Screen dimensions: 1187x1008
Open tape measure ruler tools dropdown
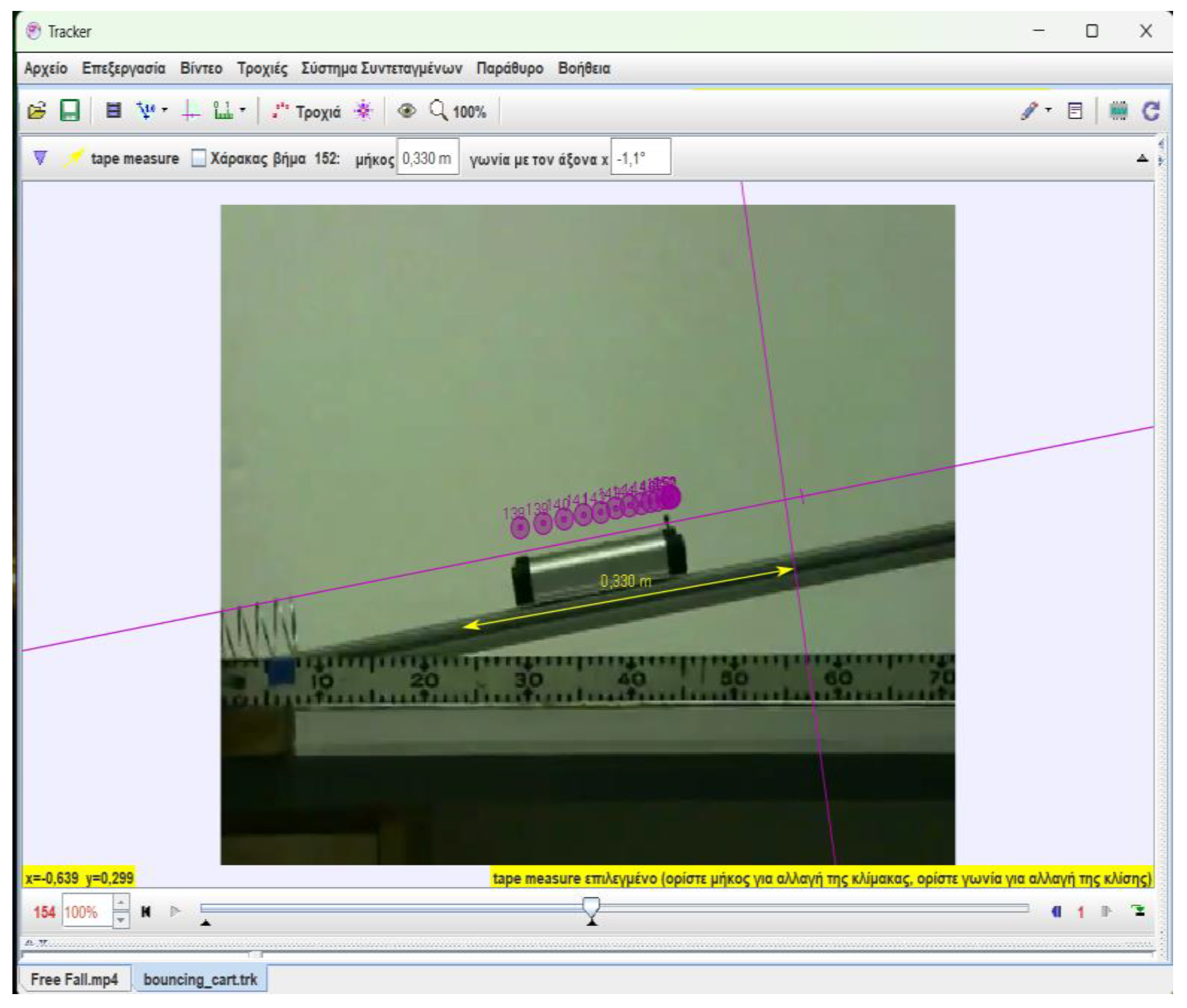point(242,110)
